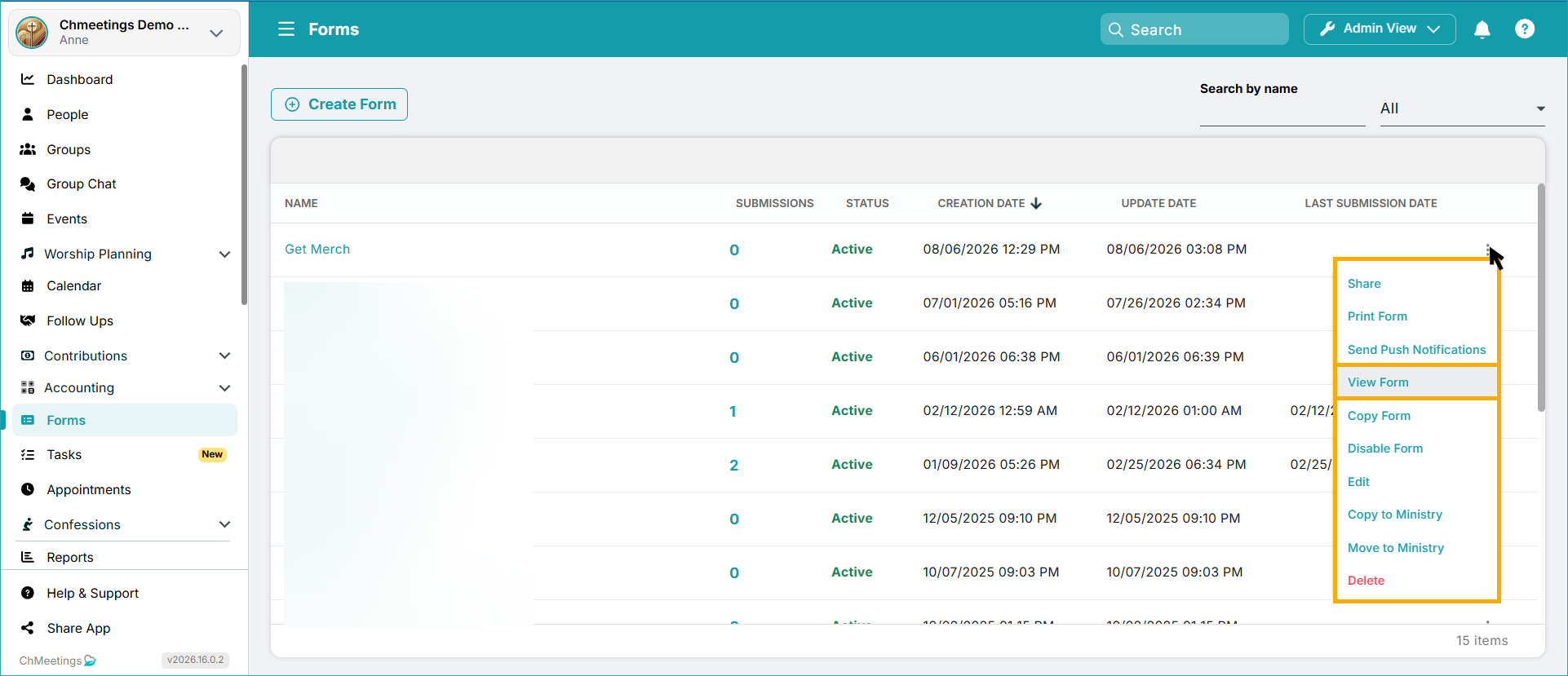1568x676 pixels.
Task: Click the Confessions icon in sidebar
Action: click(x=28, y=524)
